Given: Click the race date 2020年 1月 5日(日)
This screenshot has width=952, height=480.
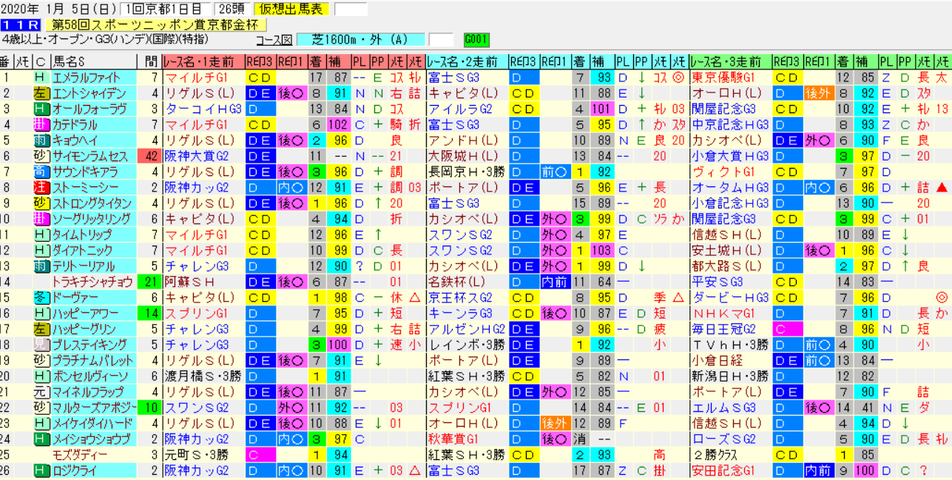Looking at the screenshot, I should 58,9.
